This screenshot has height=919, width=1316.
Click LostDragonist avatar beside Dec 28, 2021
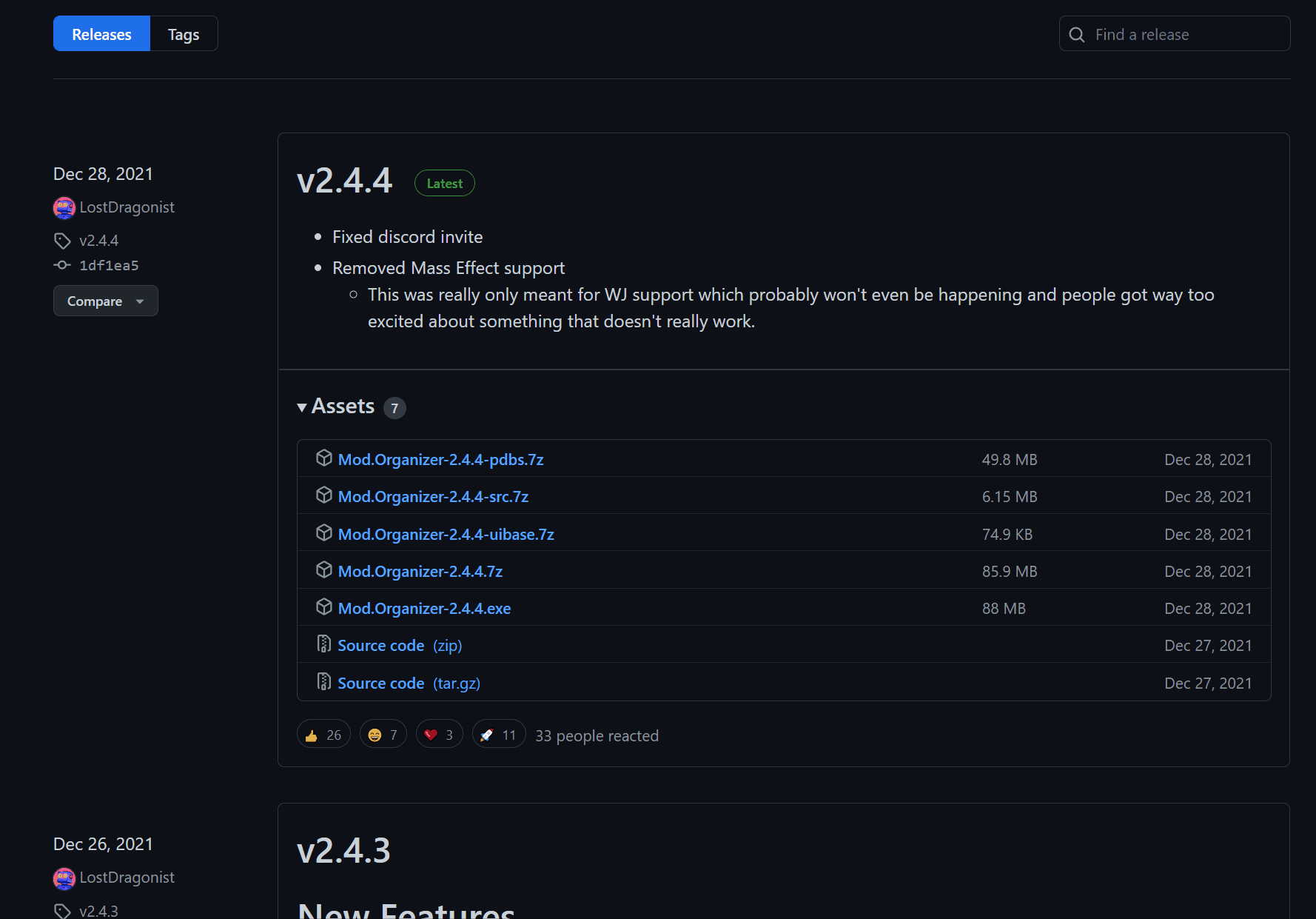click(x=64, y=208)
